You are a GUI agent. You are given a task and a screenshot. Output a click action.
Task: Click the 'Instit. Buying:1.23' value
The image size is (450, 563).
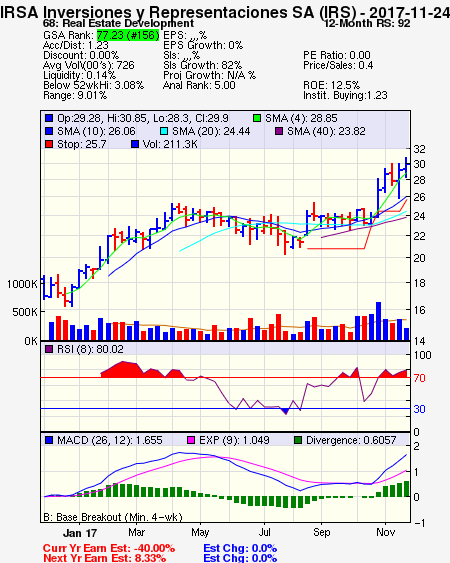(345, 96)
